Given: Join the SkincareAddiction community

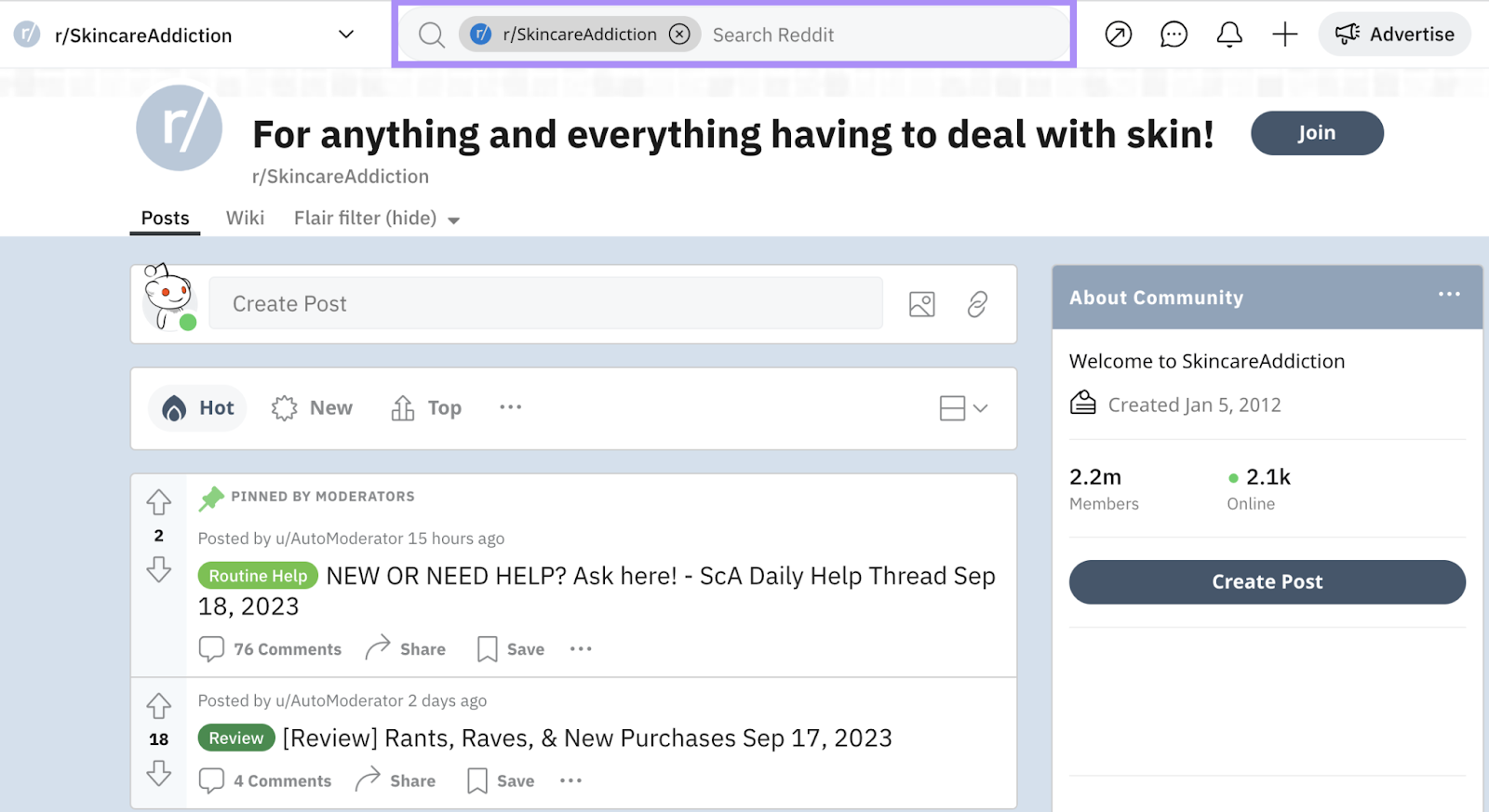Looking at the screenshot, I should [1317, 133].
